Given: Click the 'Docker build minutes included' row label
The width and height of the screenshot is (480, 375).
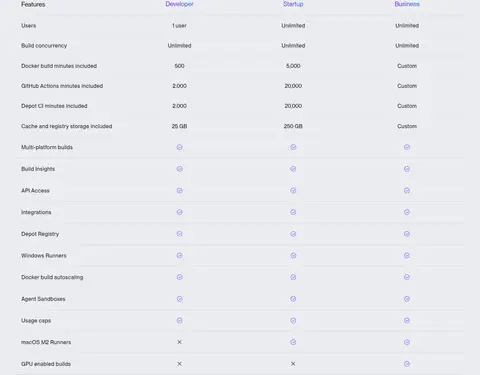Looking at the screenshot, I should tap(59, 66).
